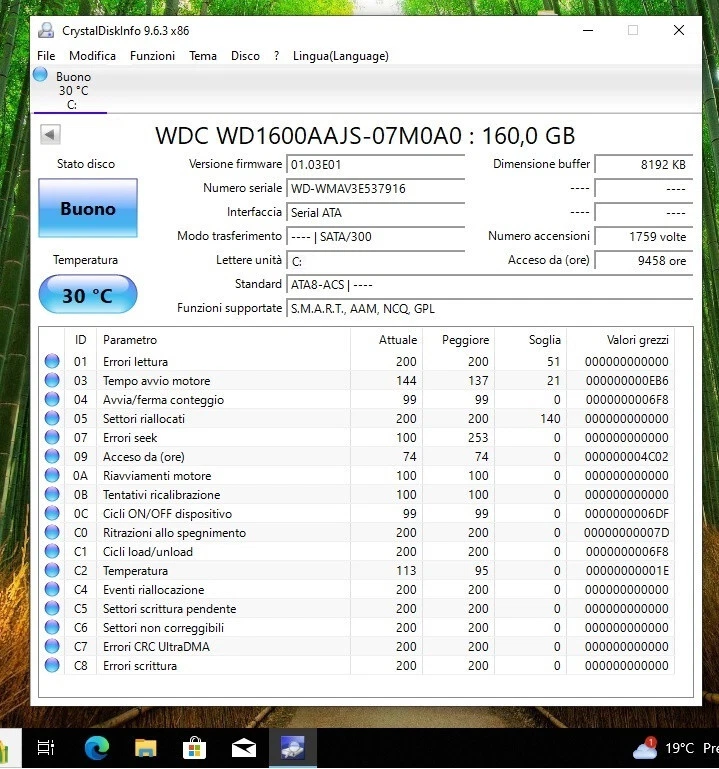
Task: Click the Serial ATA interface field
Action: [x=375, y=212]
